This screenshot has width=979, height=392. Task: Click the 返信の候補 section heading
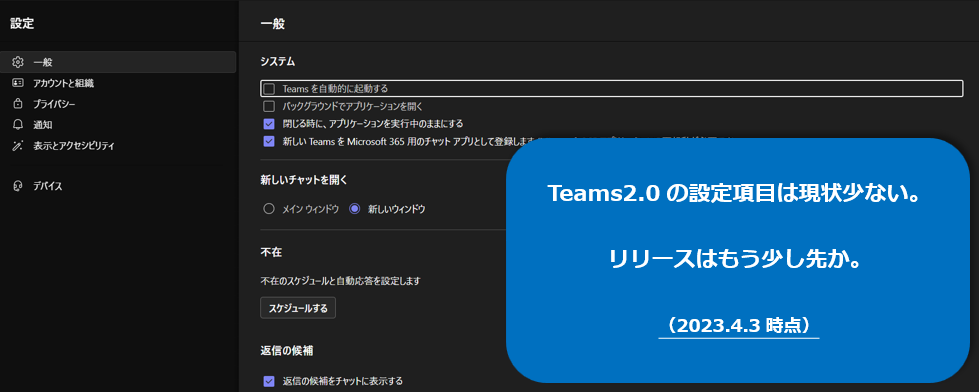click(287, 350)
